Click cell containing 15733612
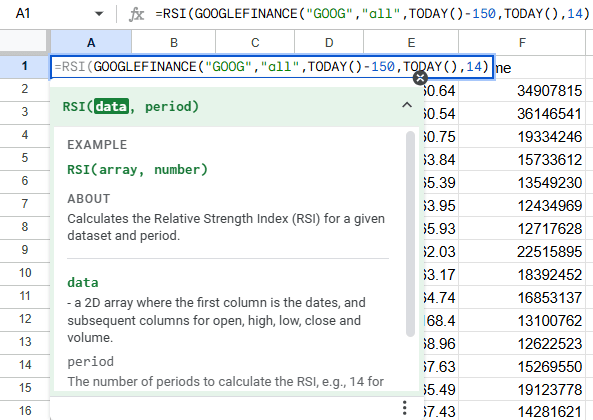This screenshot has height=420, width=593. pyautogui.click(x=522, y=160)
